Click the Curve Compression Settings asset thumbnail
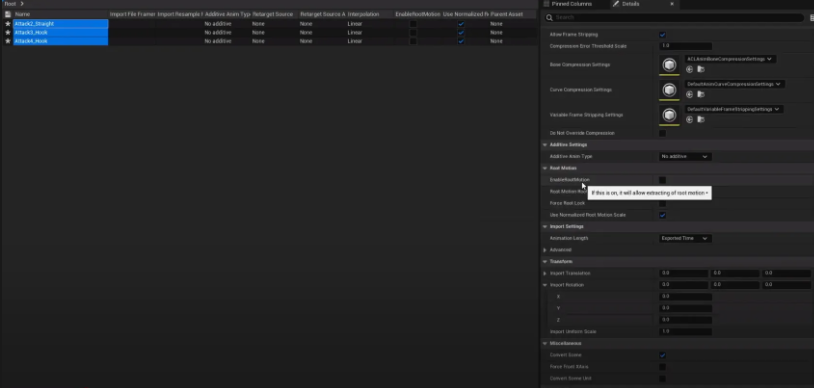The height and width of the screenshot is (388, 814). 669,90
